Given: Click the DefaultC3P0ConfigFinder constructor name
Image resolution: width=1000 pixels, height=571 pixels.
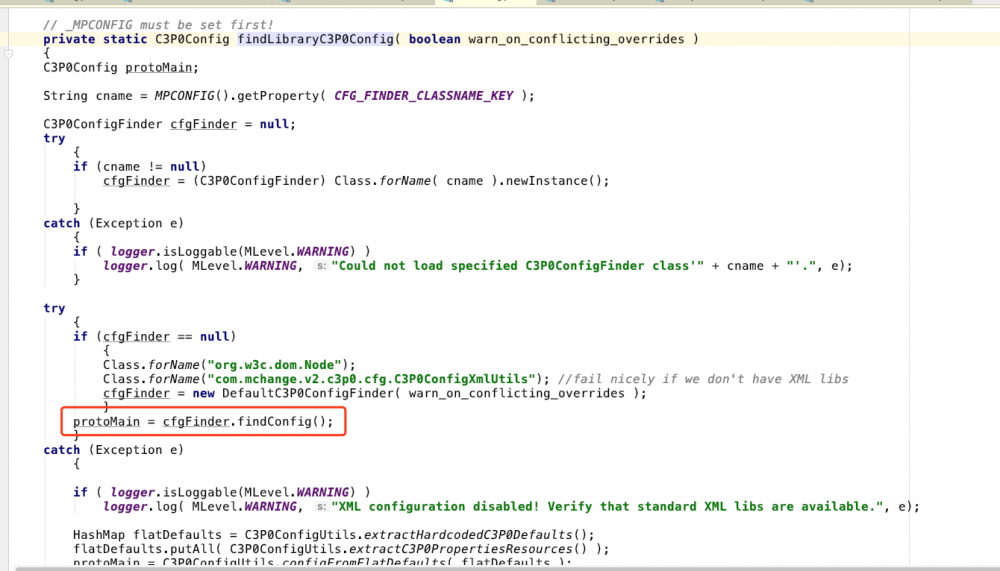Looking at the screenshot, I should click(307, 394).
